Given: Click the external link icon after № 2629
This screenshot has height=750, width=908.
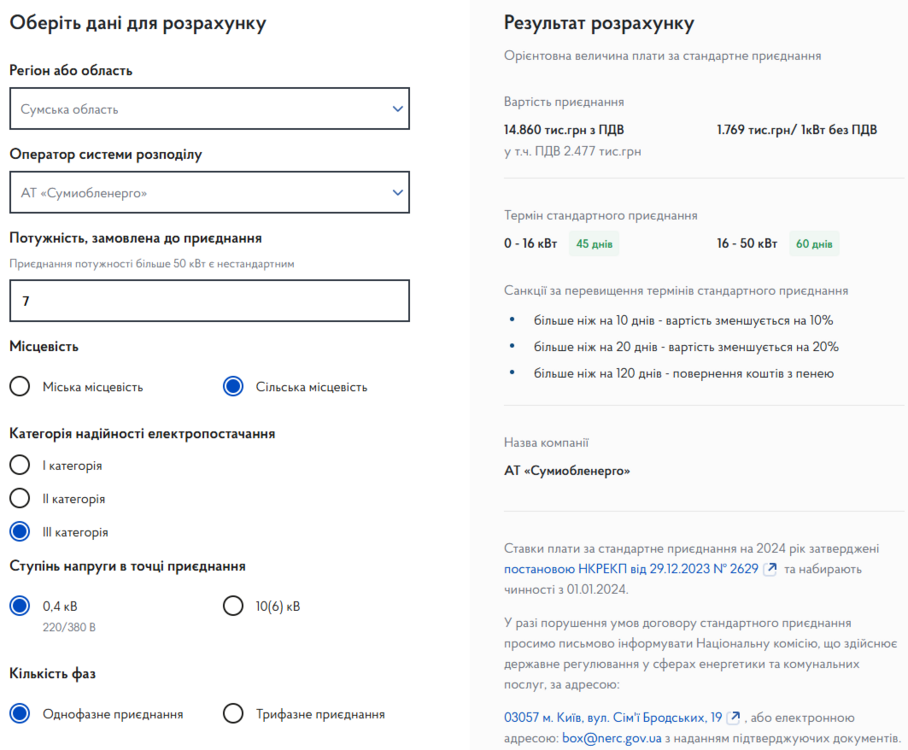Looking at the screenshot, I should 769,569.
